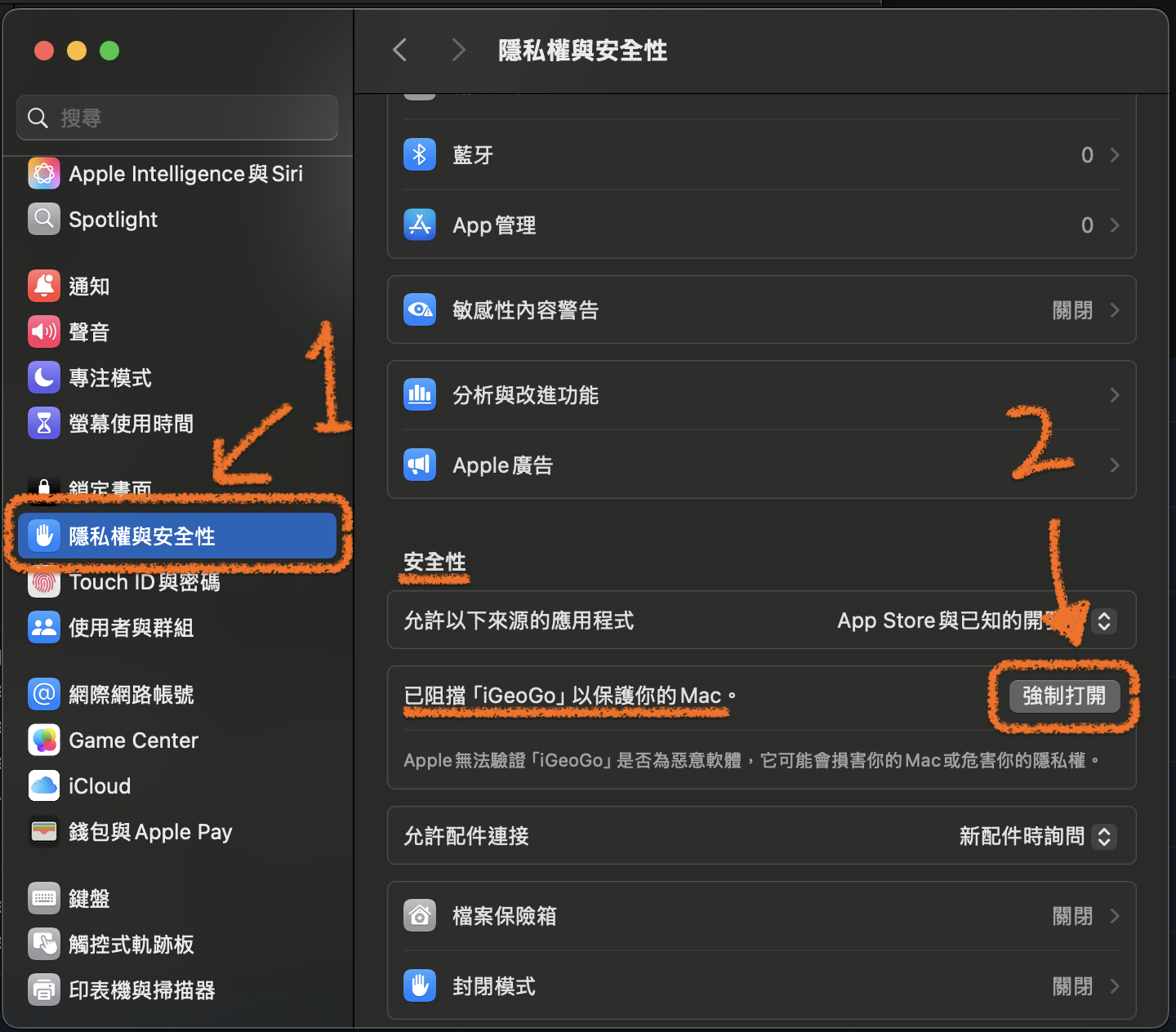
Task: Click the back navigation arrow
Action: [x=399, y=50]
